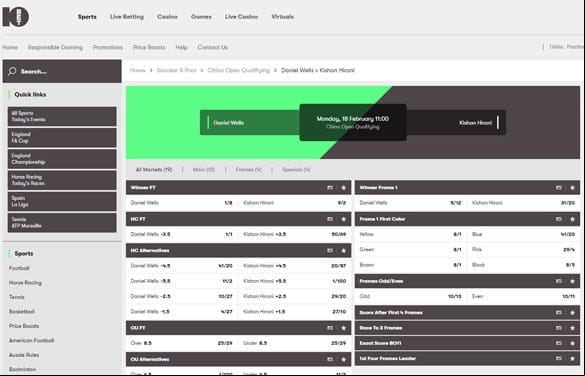
Task: Star the Exact Score market
Action: [572, 343]
